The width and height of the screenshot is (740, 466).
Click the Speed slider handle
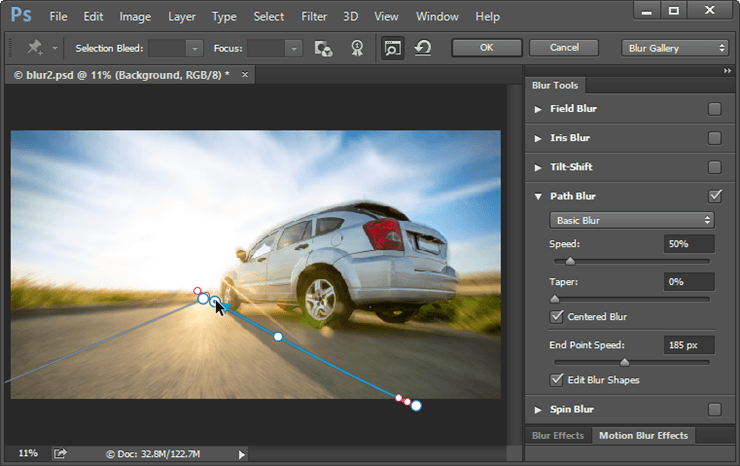click(x=570, y=261)
